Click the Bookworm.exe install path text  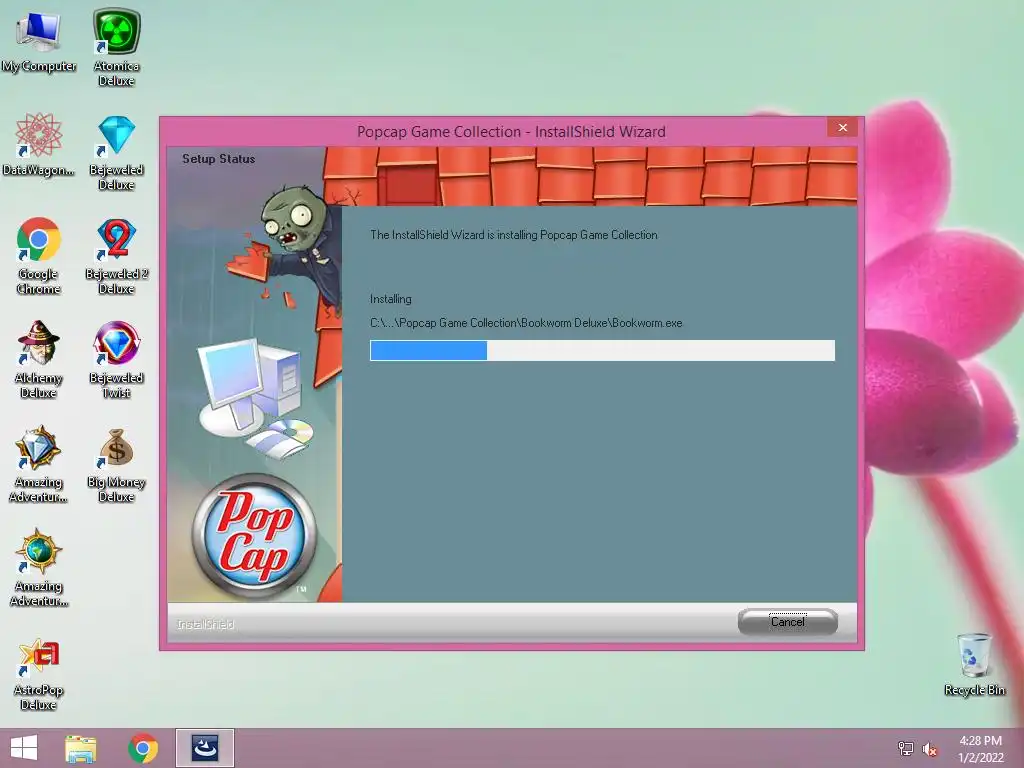(x=526, y=323)
